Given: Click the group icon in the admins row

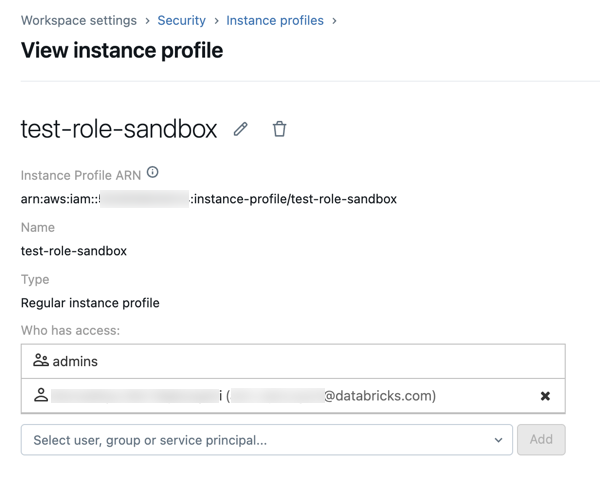Looking at the screenshot, I should (x=41, y=361).
